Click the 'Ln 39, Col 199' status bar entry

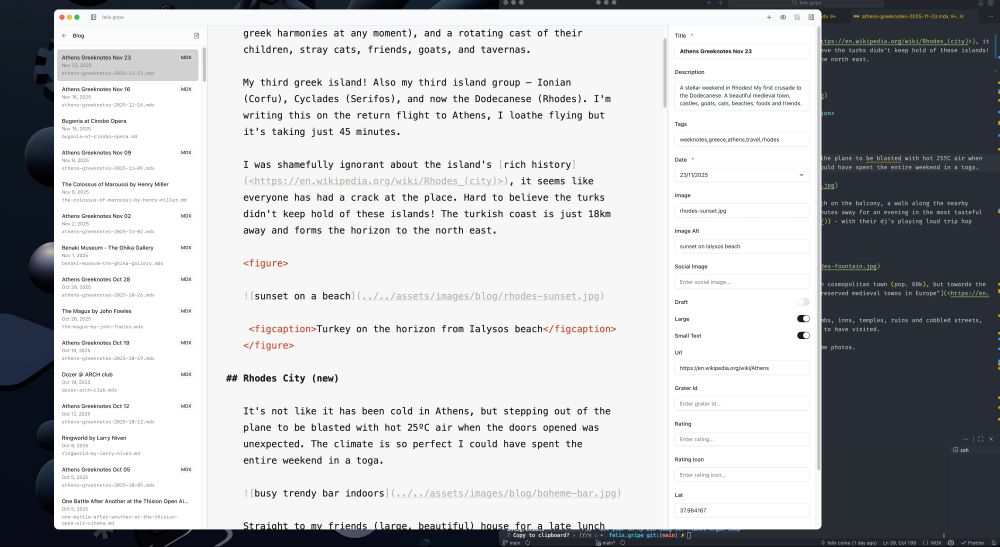(899, 543)
